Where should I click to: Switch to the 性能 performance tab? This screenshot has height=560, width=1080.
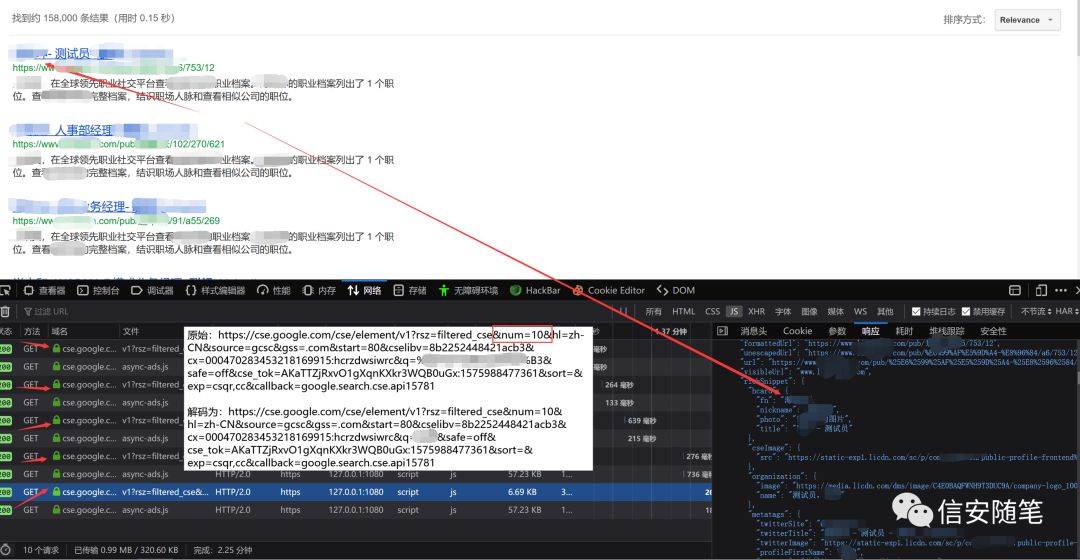coord(273,291)
